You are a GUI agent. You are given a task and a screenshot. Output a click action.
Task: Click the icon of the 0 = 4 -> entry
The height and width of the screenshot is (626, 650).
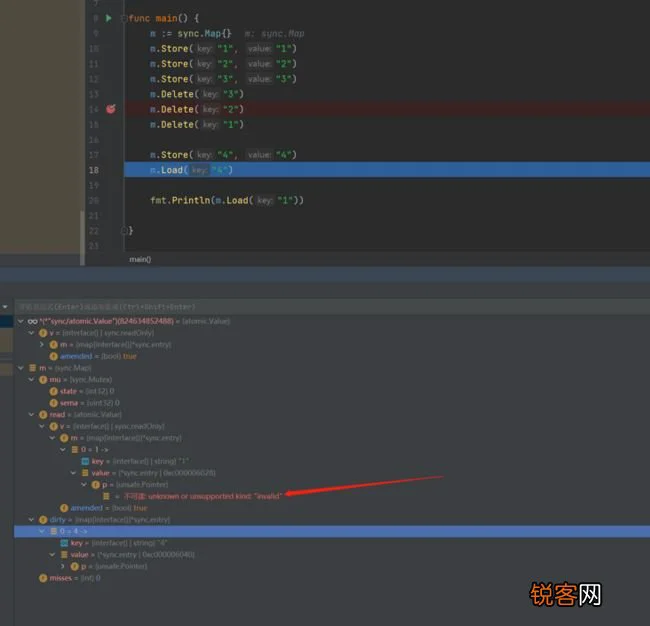coord(53,531)
